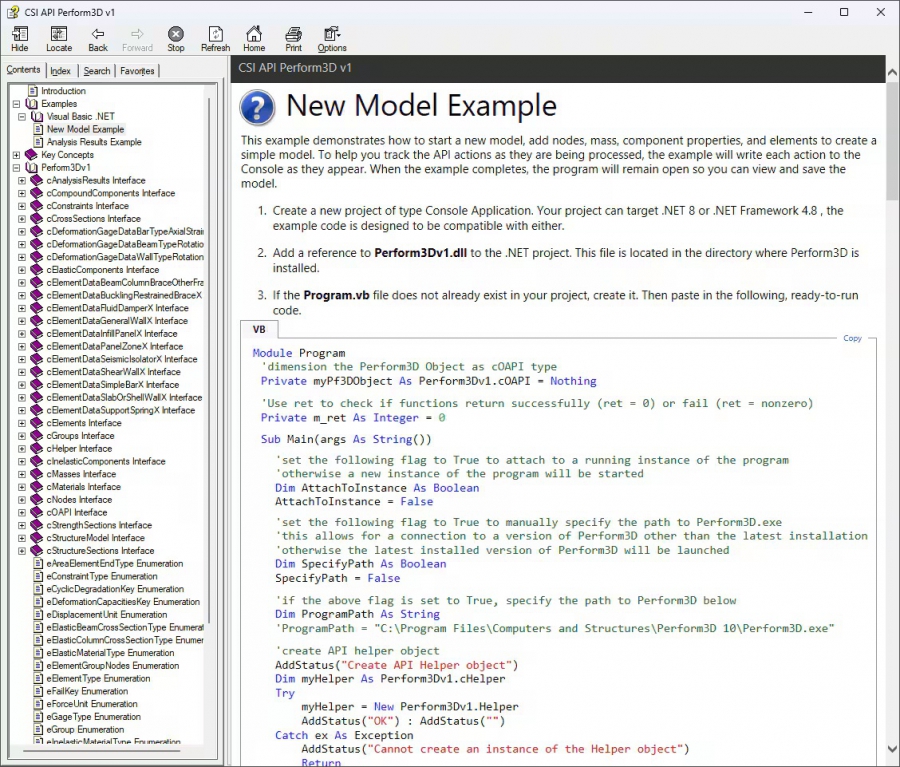Click the eGageType Enumeration page icon

click(x=38, y=716)
